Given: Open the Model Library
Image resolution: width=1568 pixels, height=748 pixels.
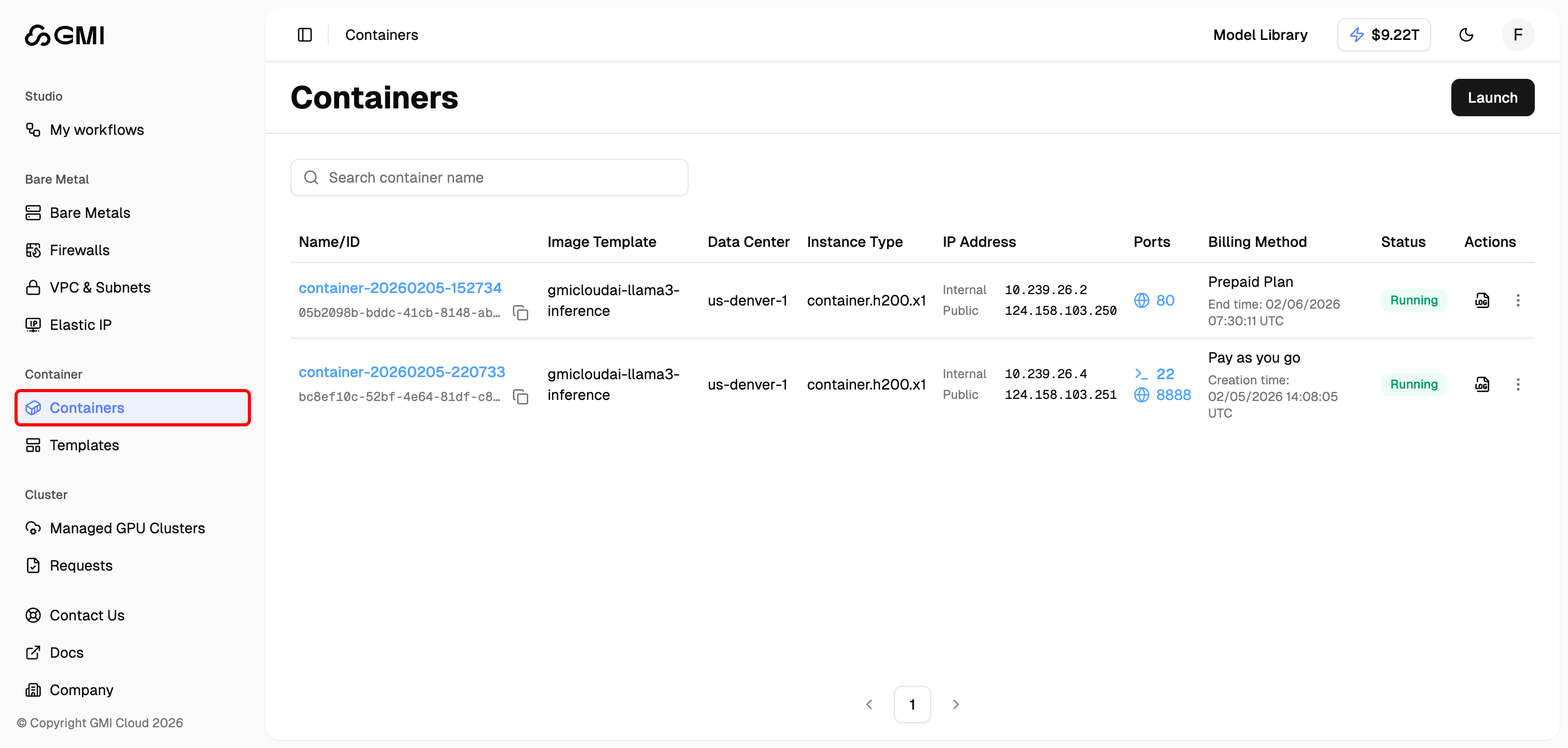Looking at the screenshot, I should (x=1260, y=35).
